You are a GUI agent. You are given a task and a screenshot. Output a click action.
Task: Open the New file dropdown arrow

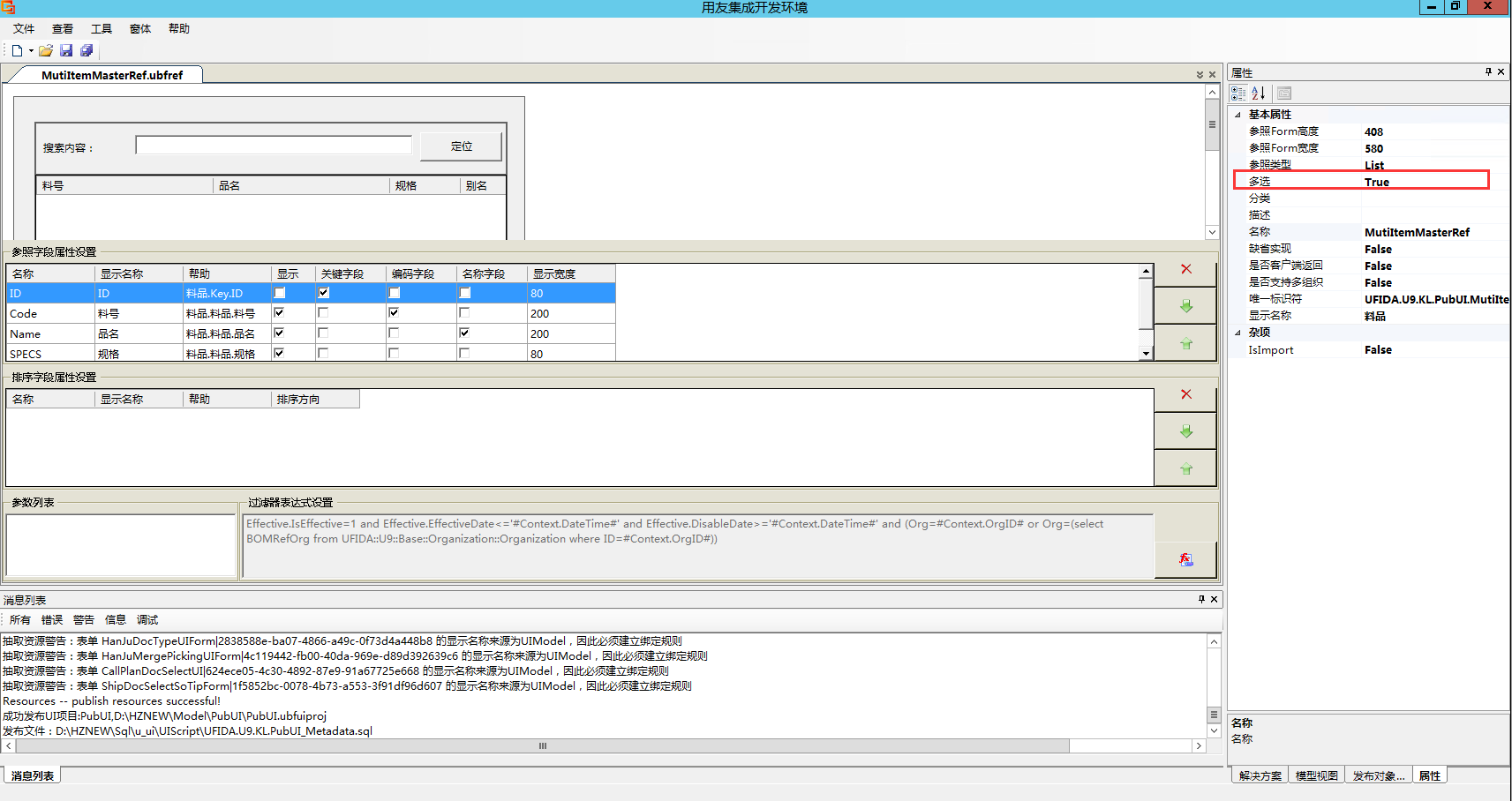[31, 51]
